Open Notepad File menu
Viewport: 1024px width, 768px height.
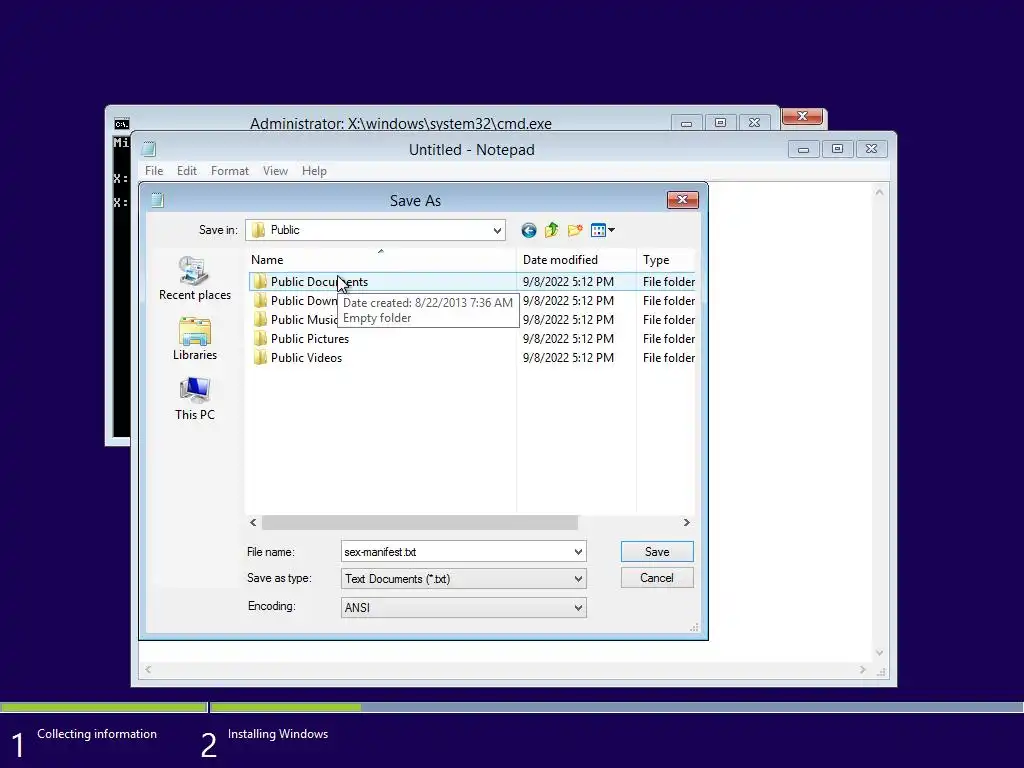pos(154,170)
